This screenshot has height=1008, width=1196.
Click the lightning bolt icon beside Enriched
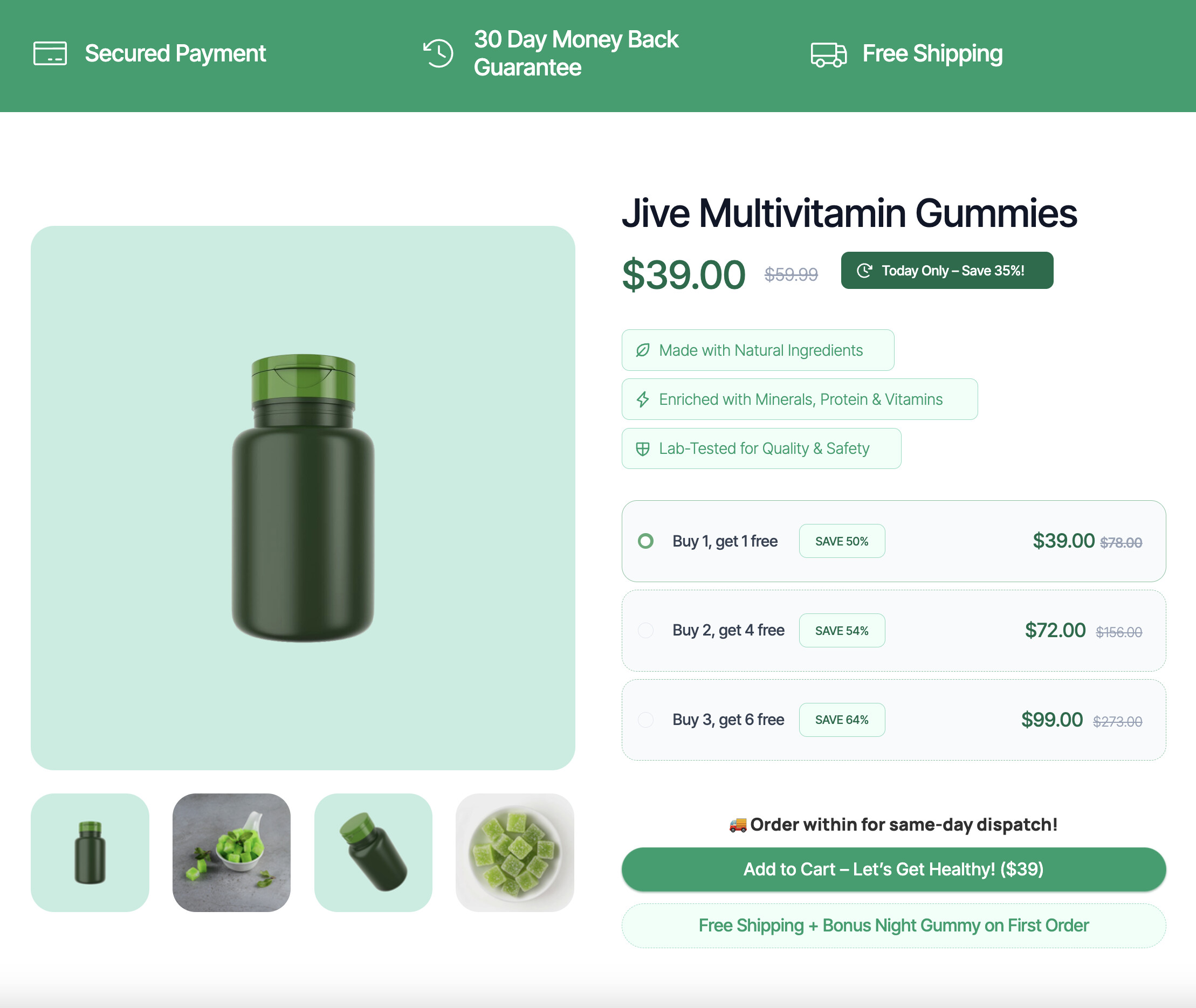tap(643, 399)
